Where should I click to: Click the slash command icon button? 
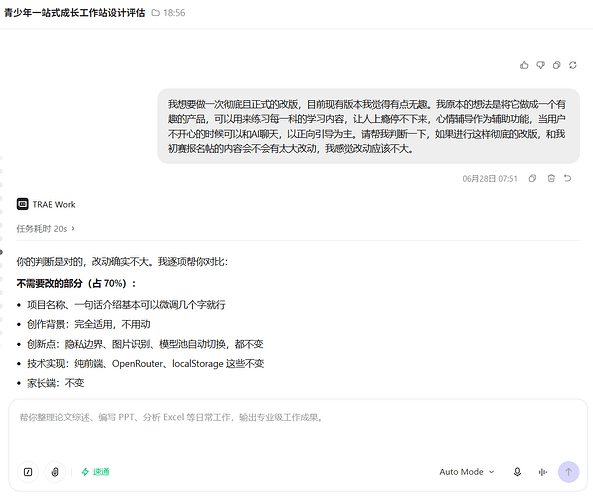click(28, 472)
